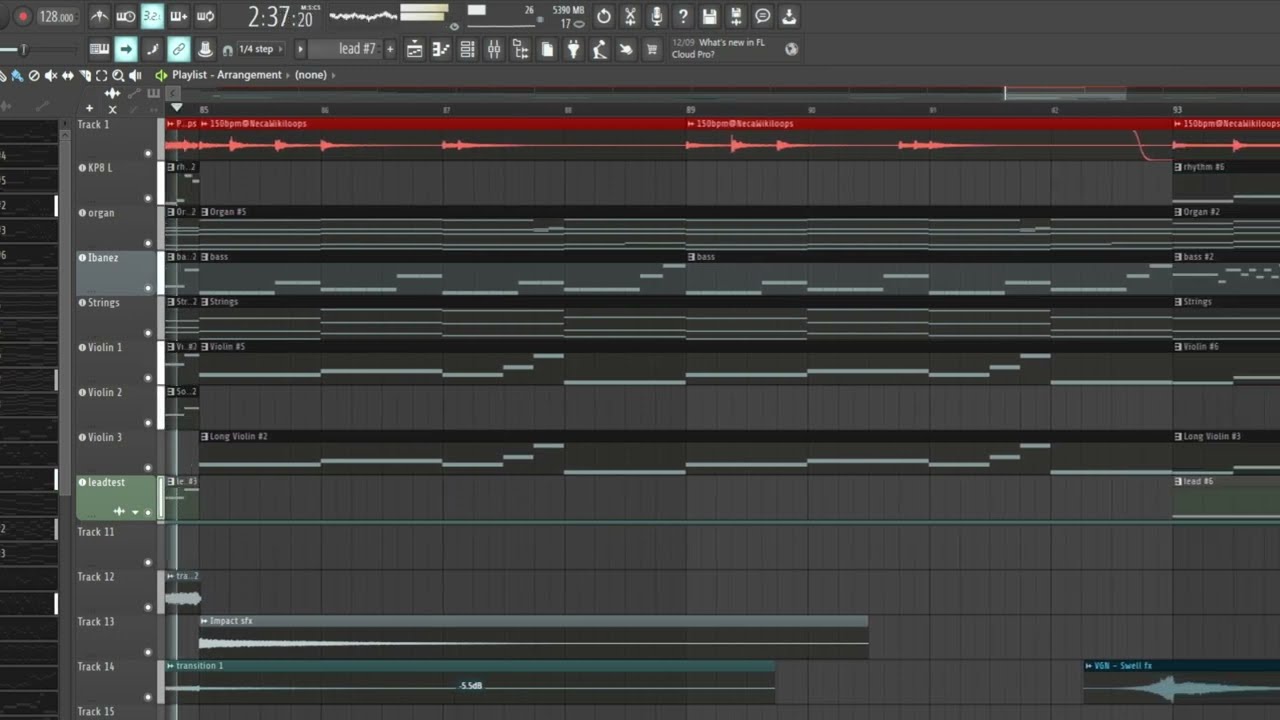Toggle wait for input before recording
This screenshot has width=1280, height=720.
pos(125,16)
